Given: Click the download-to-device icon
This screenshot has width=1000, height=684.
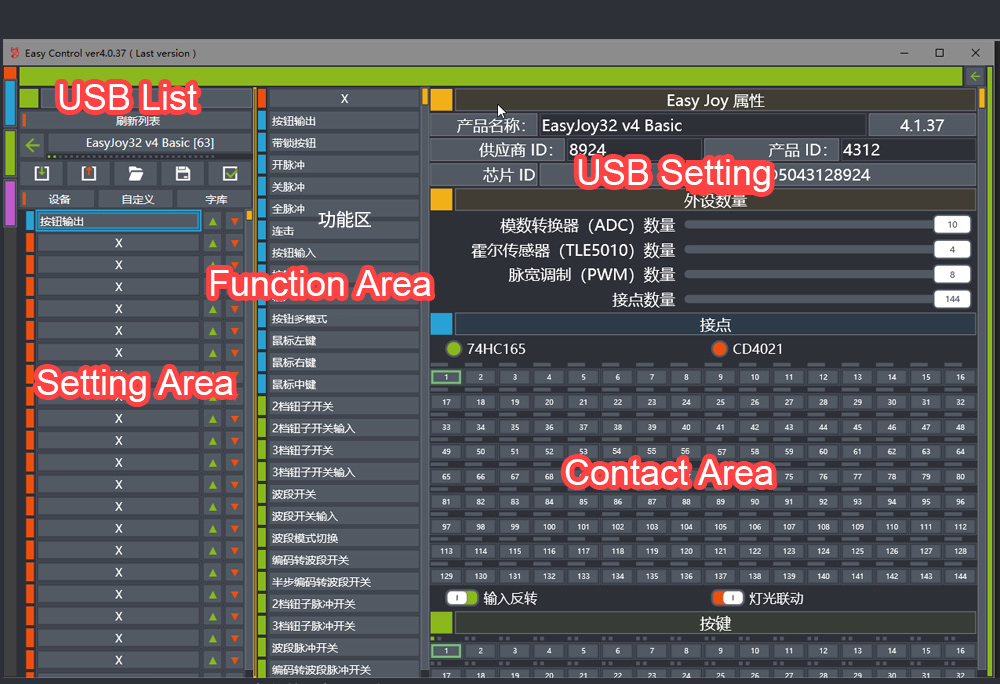Looking at the screenshot, I should click(42, 173).
